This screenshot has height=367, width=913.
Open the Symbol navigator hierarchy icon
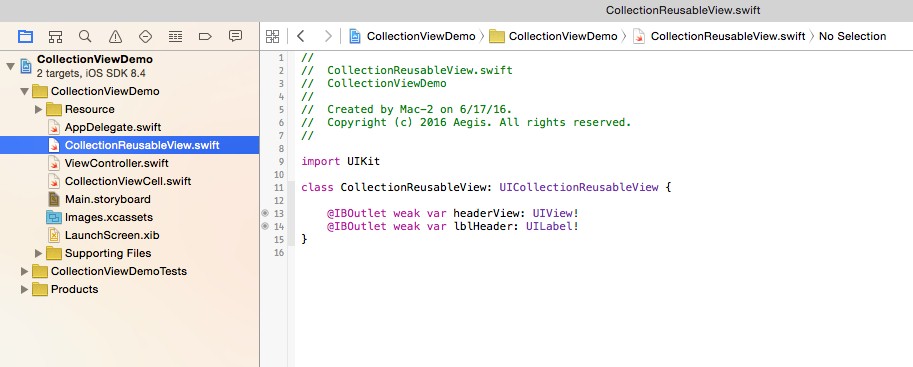click(55, 37)
